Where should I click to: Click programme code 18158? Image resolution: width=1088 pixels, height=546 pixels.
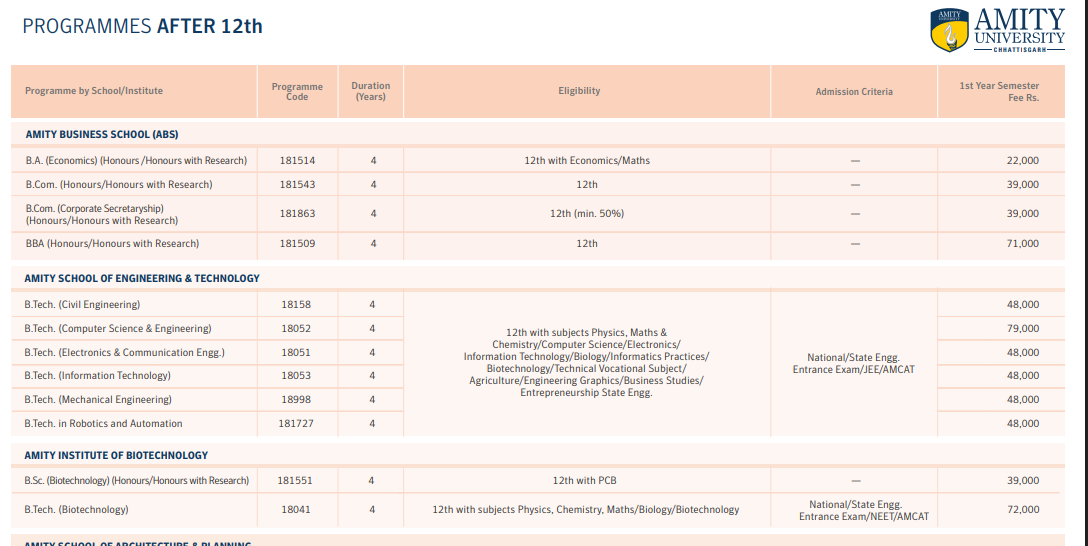tap(296, 305)
